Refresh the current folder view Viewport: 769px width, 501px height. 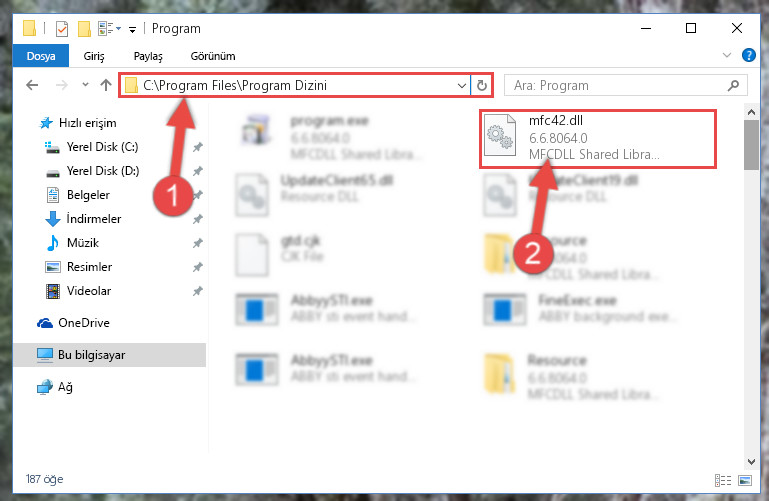[482, 85]
